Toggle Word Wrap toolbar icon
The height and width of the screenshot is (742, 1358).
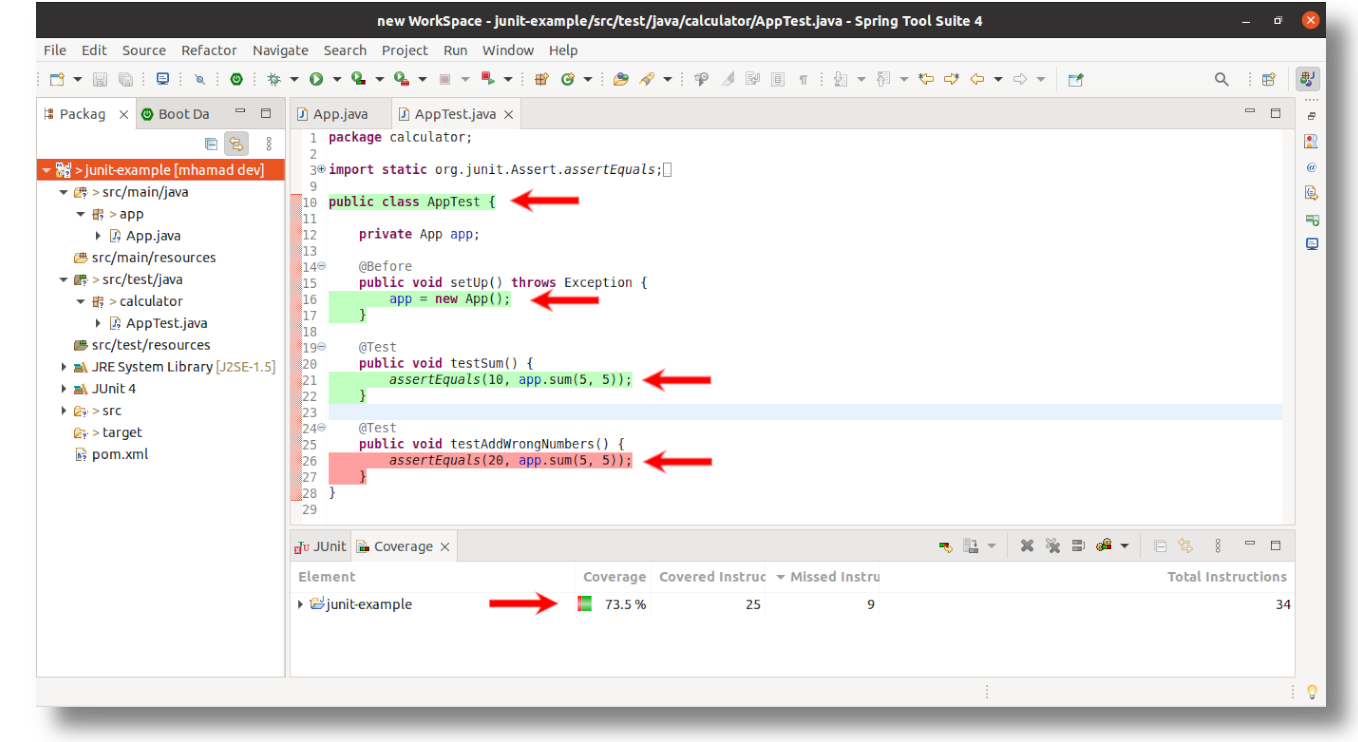point(753,79)
